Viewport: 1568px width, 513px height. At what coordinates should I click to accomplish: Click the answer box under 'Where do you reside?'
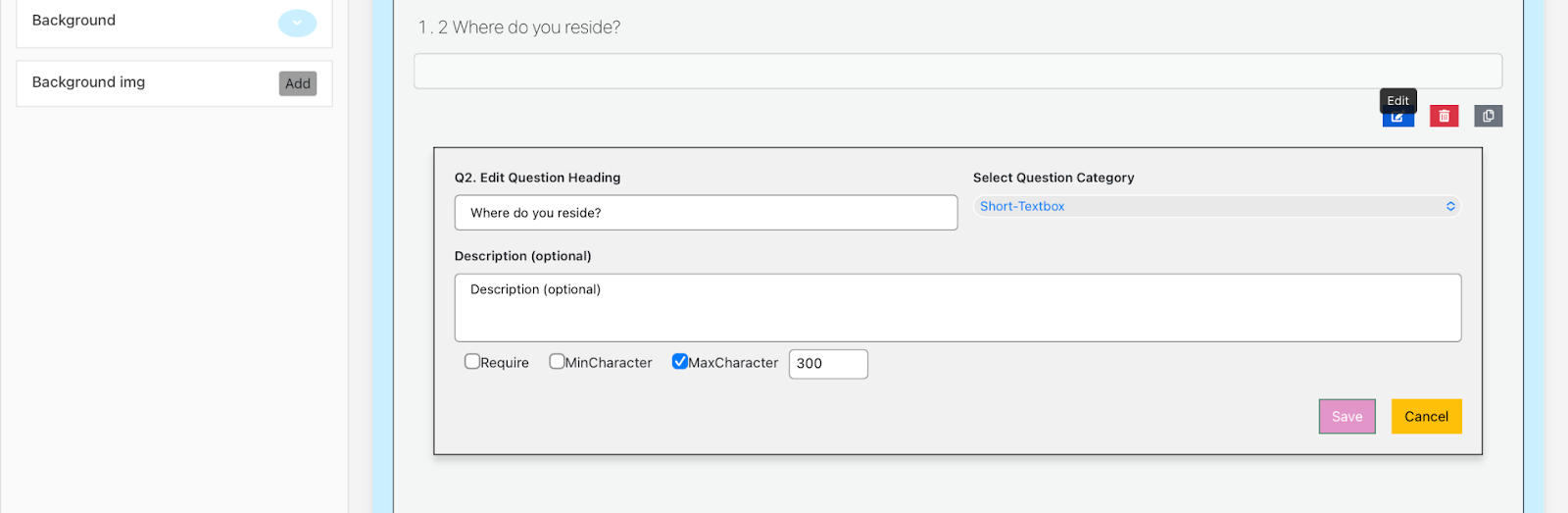click(x=957, y=72)
